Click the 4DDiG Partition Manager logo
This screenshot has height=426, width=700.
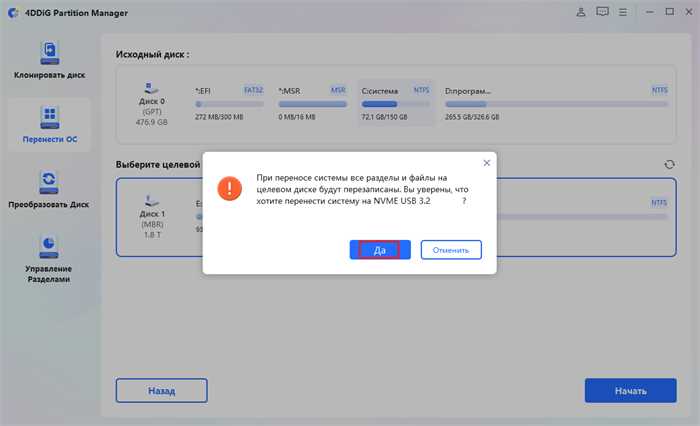pyautogui.click(x=13, y=13)
